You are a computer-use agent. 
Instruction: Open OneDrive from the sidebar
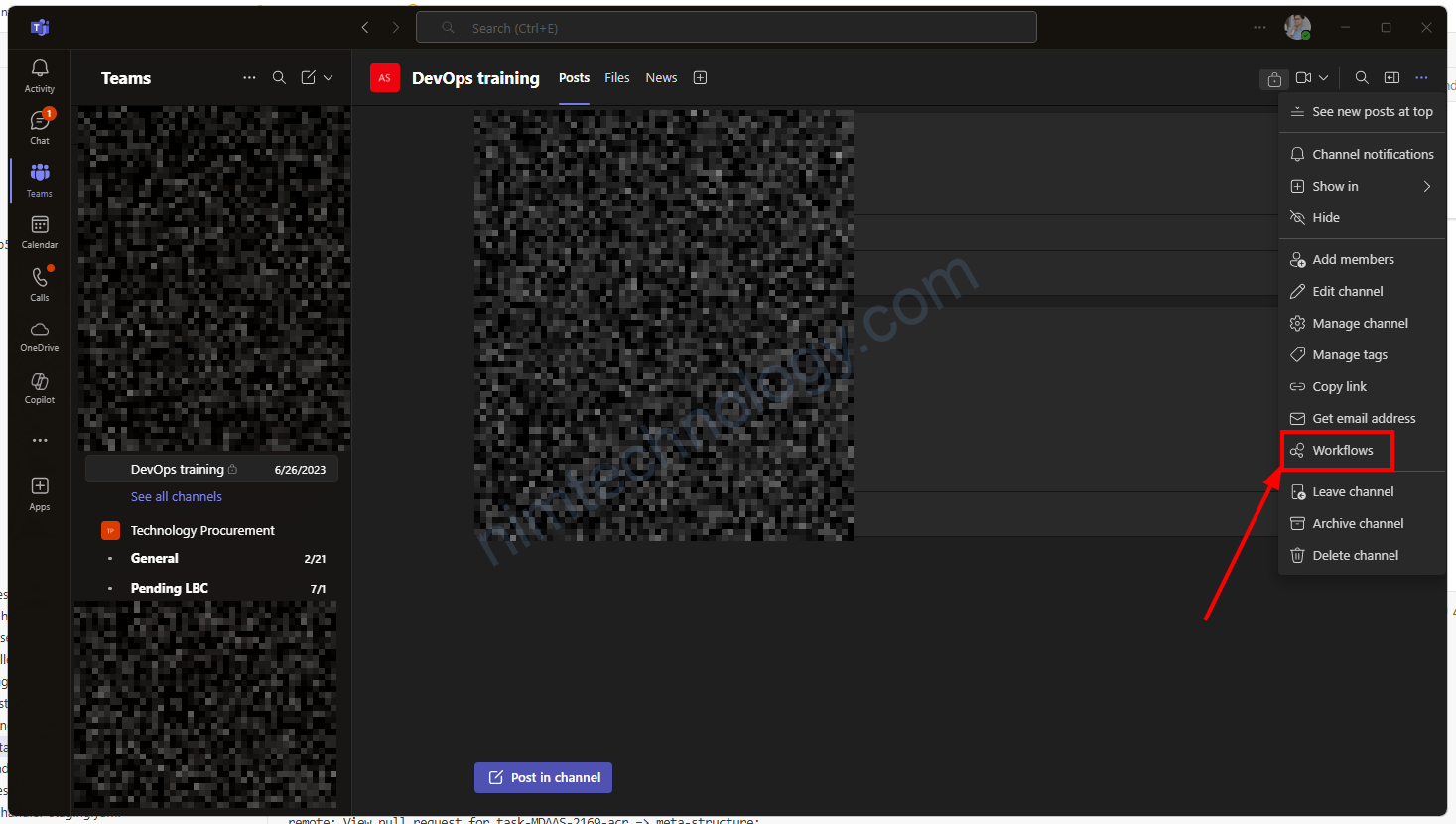click(x=40, y=336)
